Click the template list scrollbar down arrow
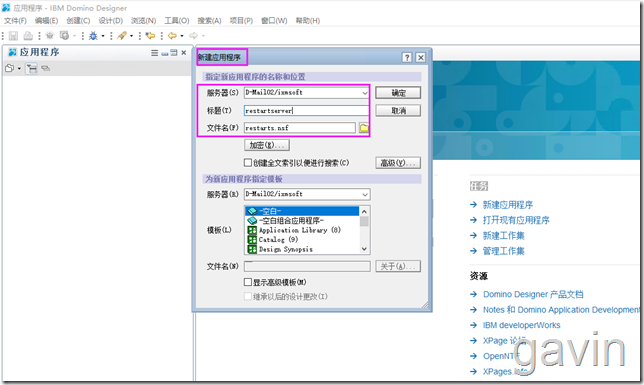Image resolution: width=644 pixels, height=385 pixels. coord(364,249)
